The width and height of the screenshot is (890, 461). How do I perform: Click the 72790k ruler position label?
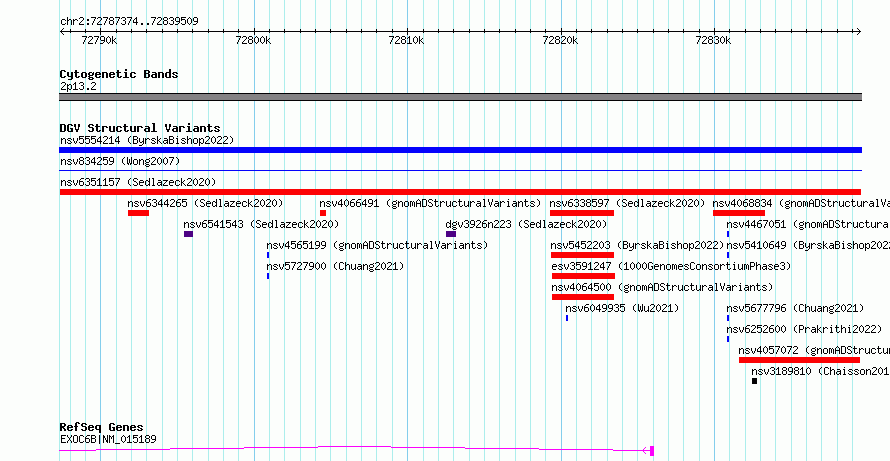point(99,41)
